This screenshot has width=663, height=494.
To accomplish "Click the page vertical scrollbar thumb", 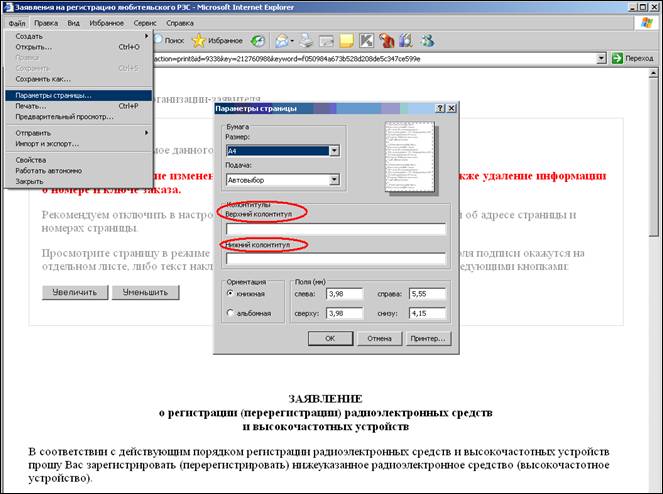I will [653, 157].
